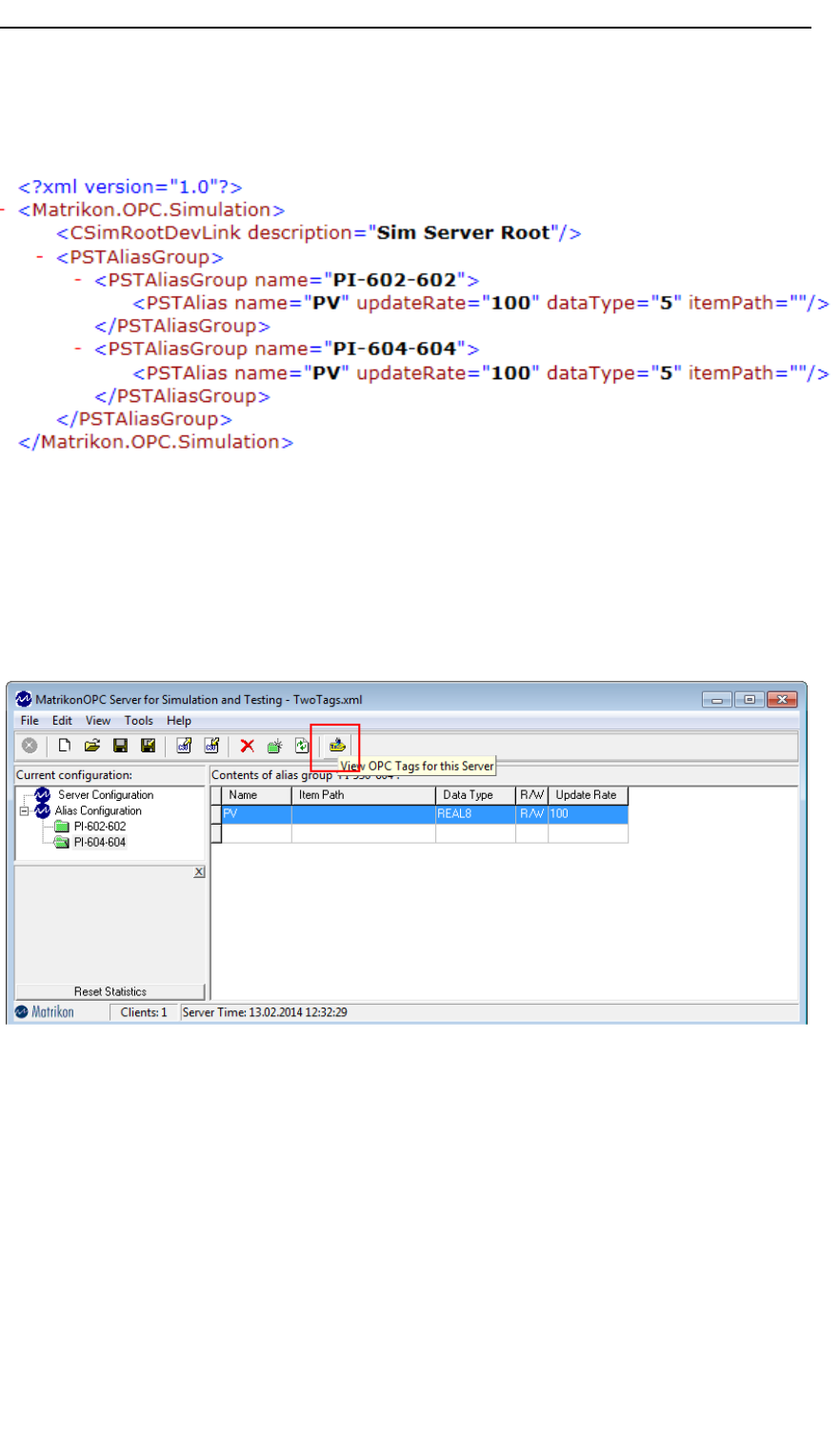Collapse PI-602-602 XML group node

click(78, 280)
